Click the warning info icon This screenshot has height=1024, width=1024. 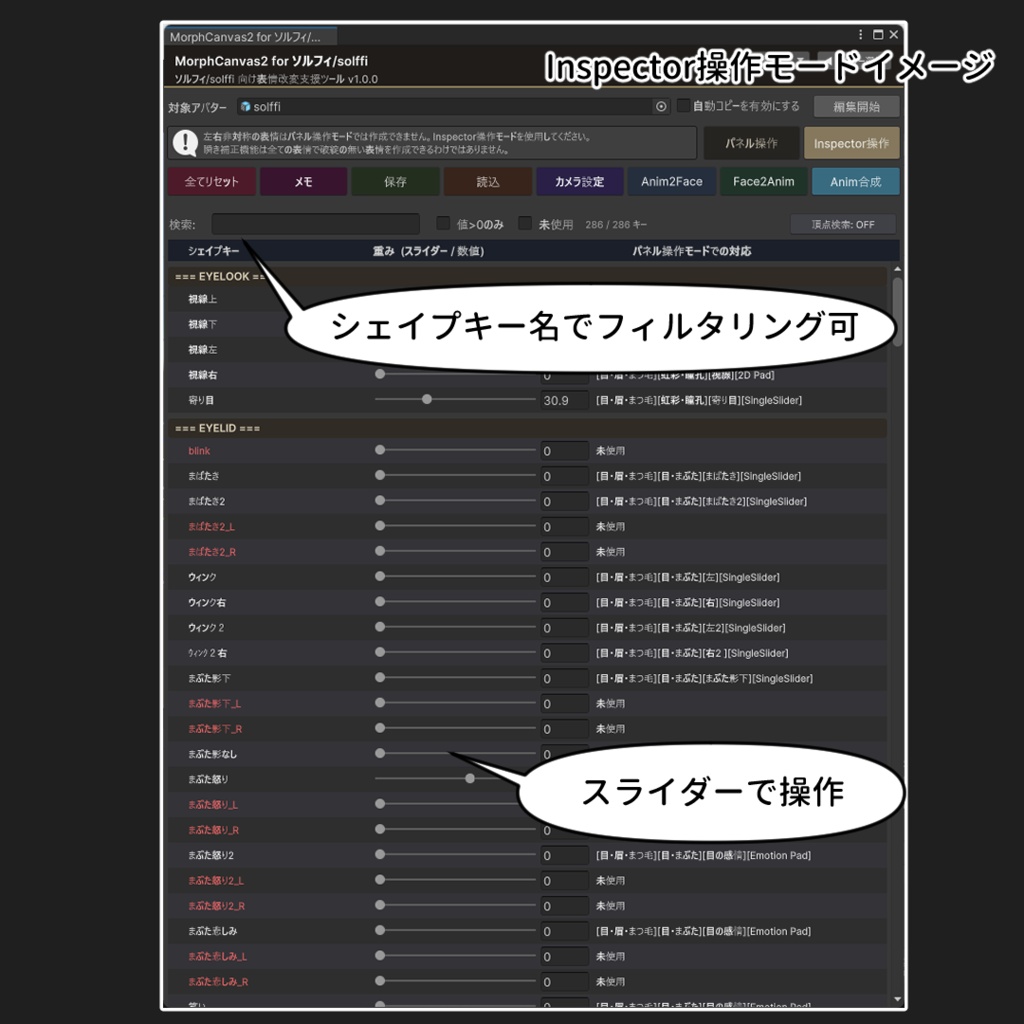click(x=185, y=142)
